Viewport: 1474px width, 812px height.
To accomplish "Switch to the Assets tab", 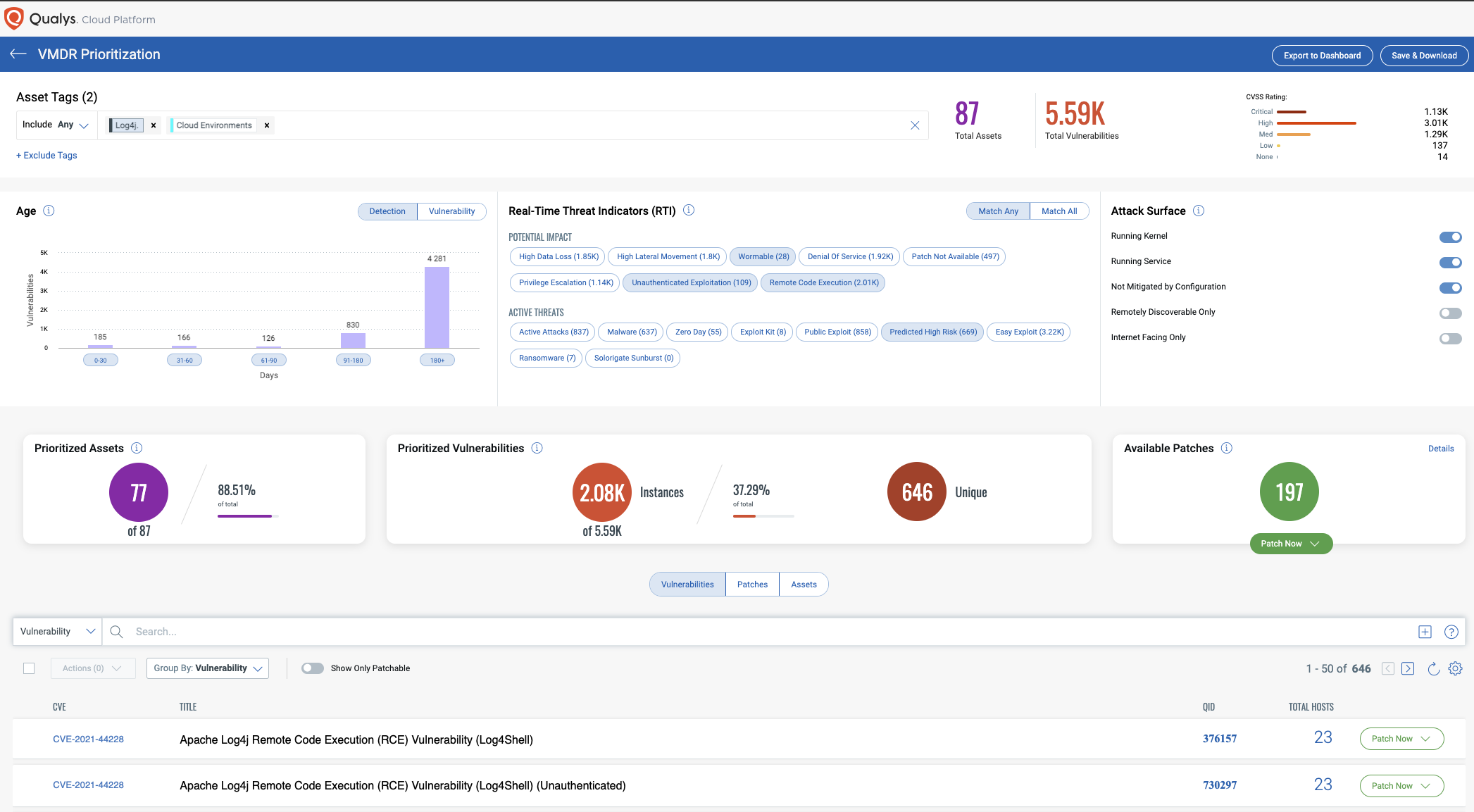I will [x=804, y=585].
